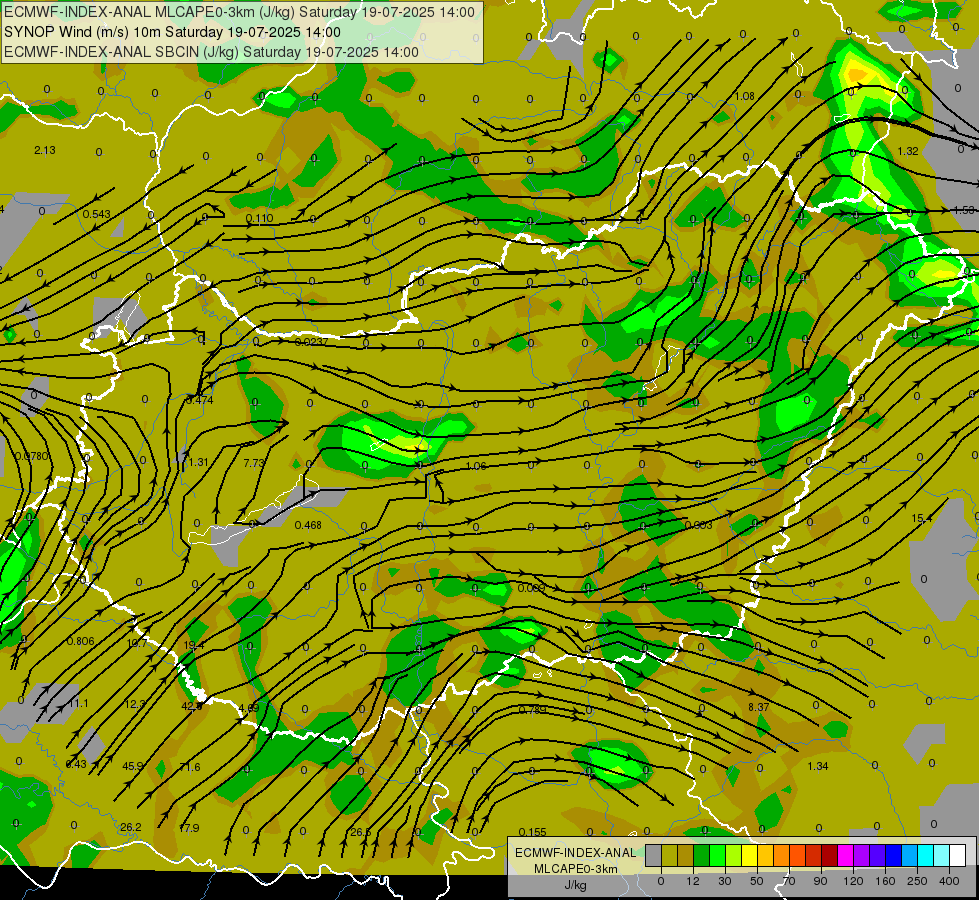Select the yellow swatch in the MLCAPE legend
Image resolution: width=979 pixels, height=900 pixels.
pos(749,856)
